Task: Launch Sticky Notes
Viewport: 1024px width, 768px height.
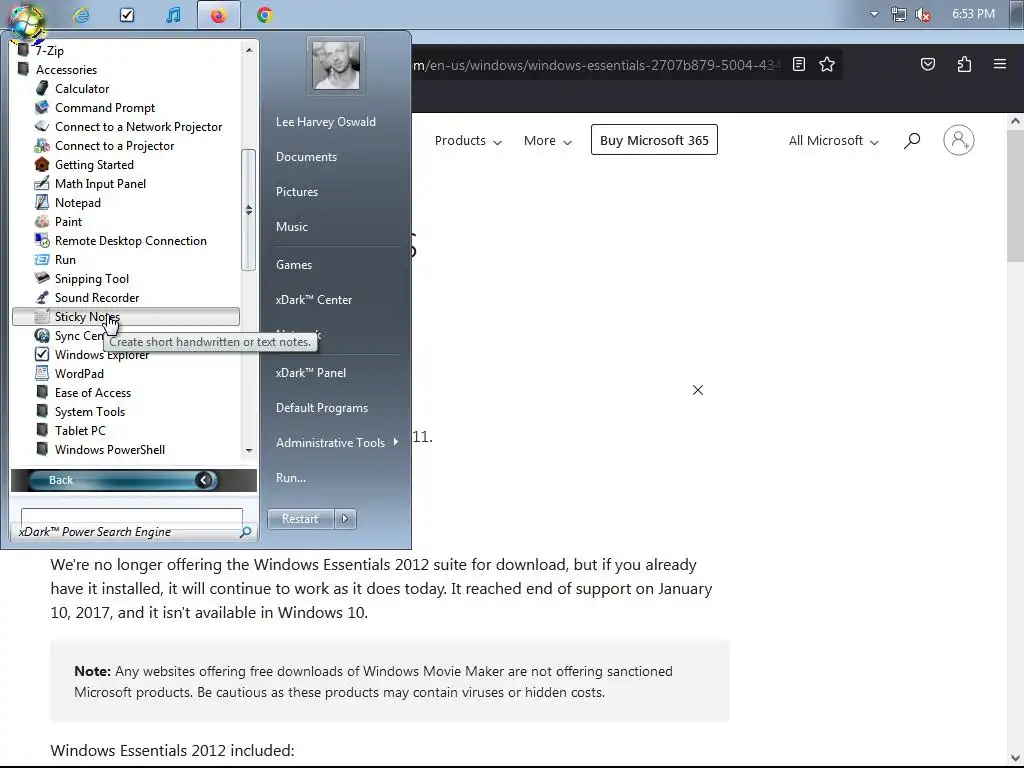Action: pyautogui.click(x=126, y=317)
